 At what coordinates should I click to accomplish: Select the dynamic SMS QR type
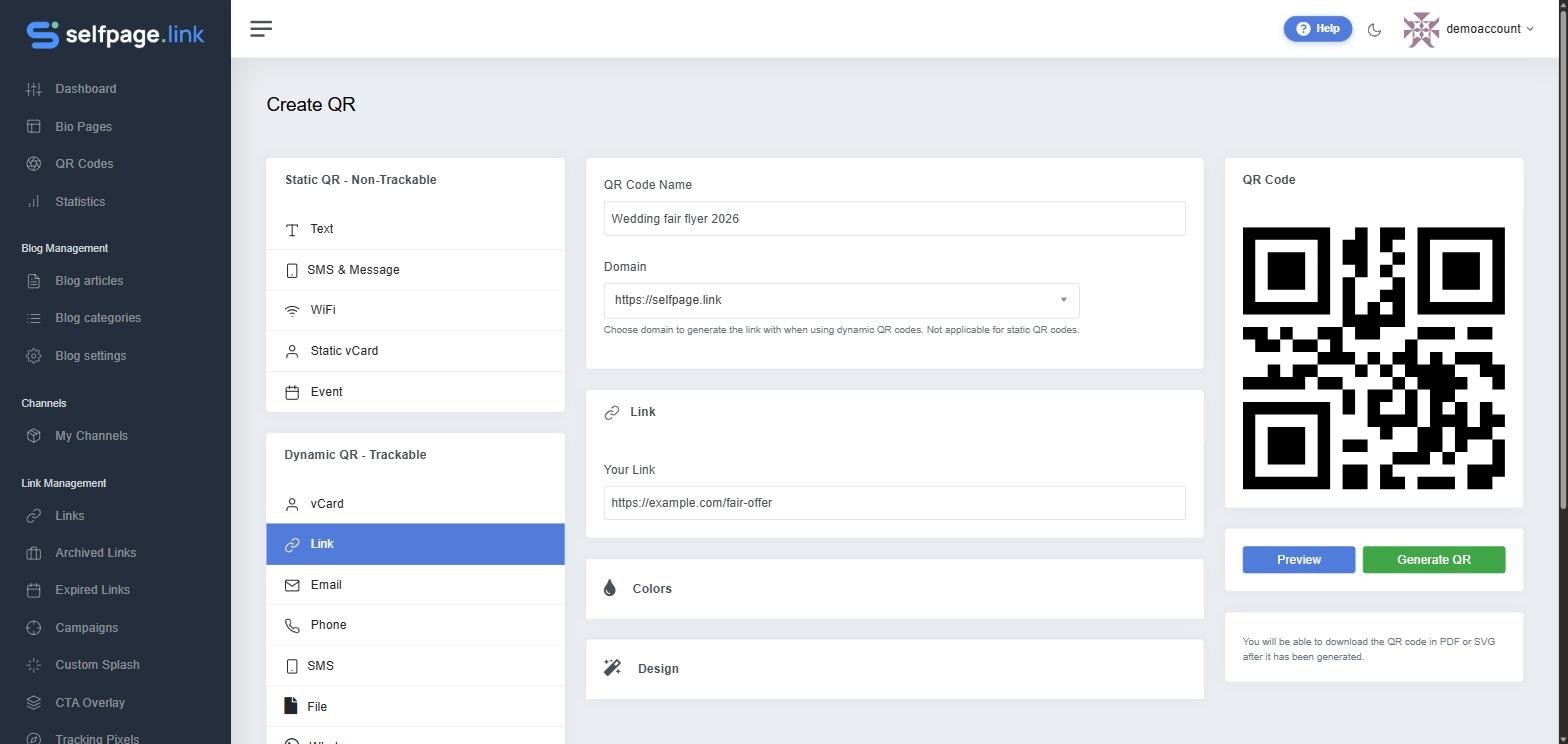[x=415, y=666]
